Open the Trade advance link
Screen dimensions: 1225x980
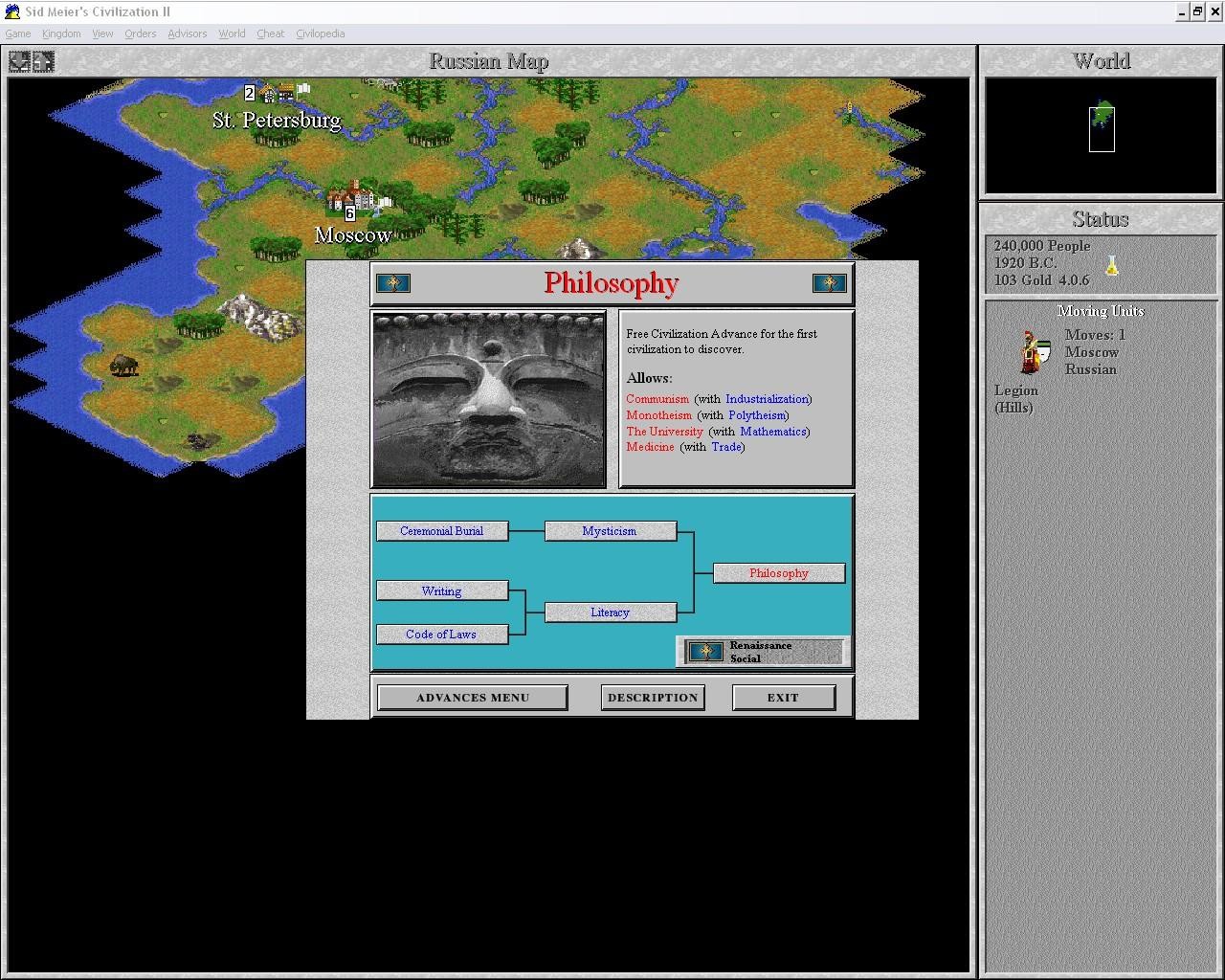(726, 447)
